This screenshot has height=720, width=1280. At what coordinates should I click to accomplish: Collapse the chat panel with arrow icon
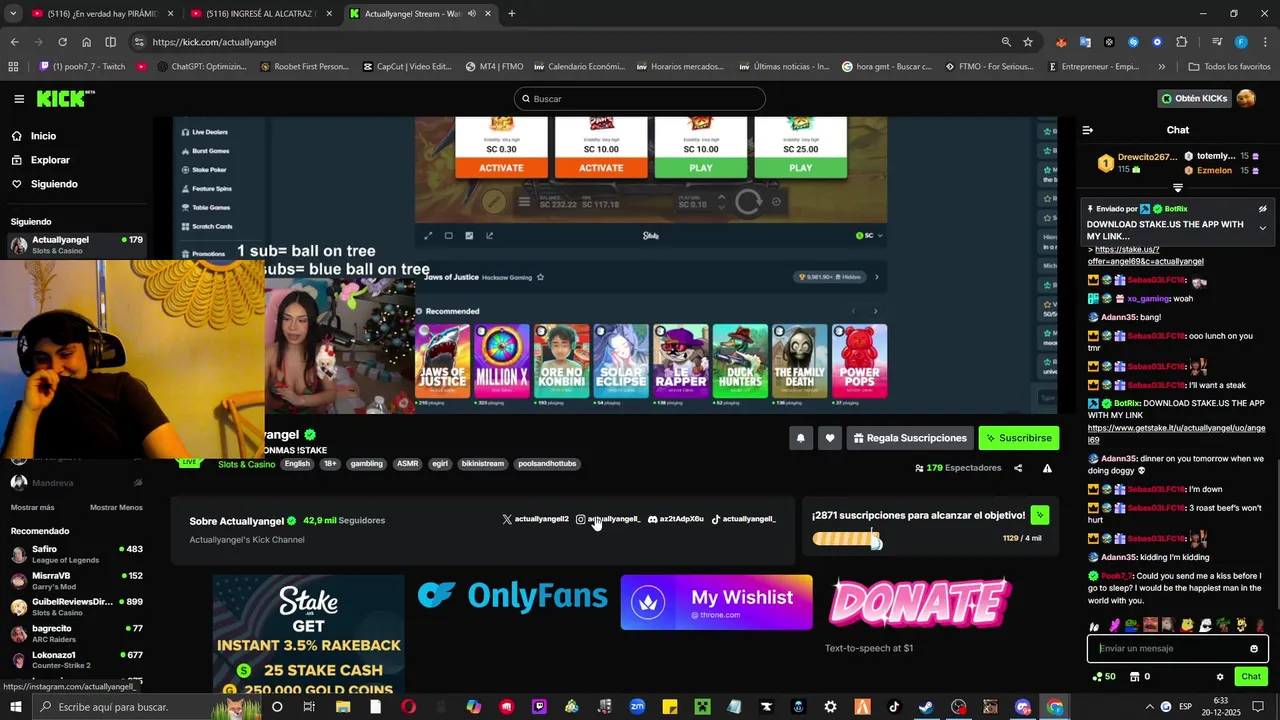coord(1088,130)
